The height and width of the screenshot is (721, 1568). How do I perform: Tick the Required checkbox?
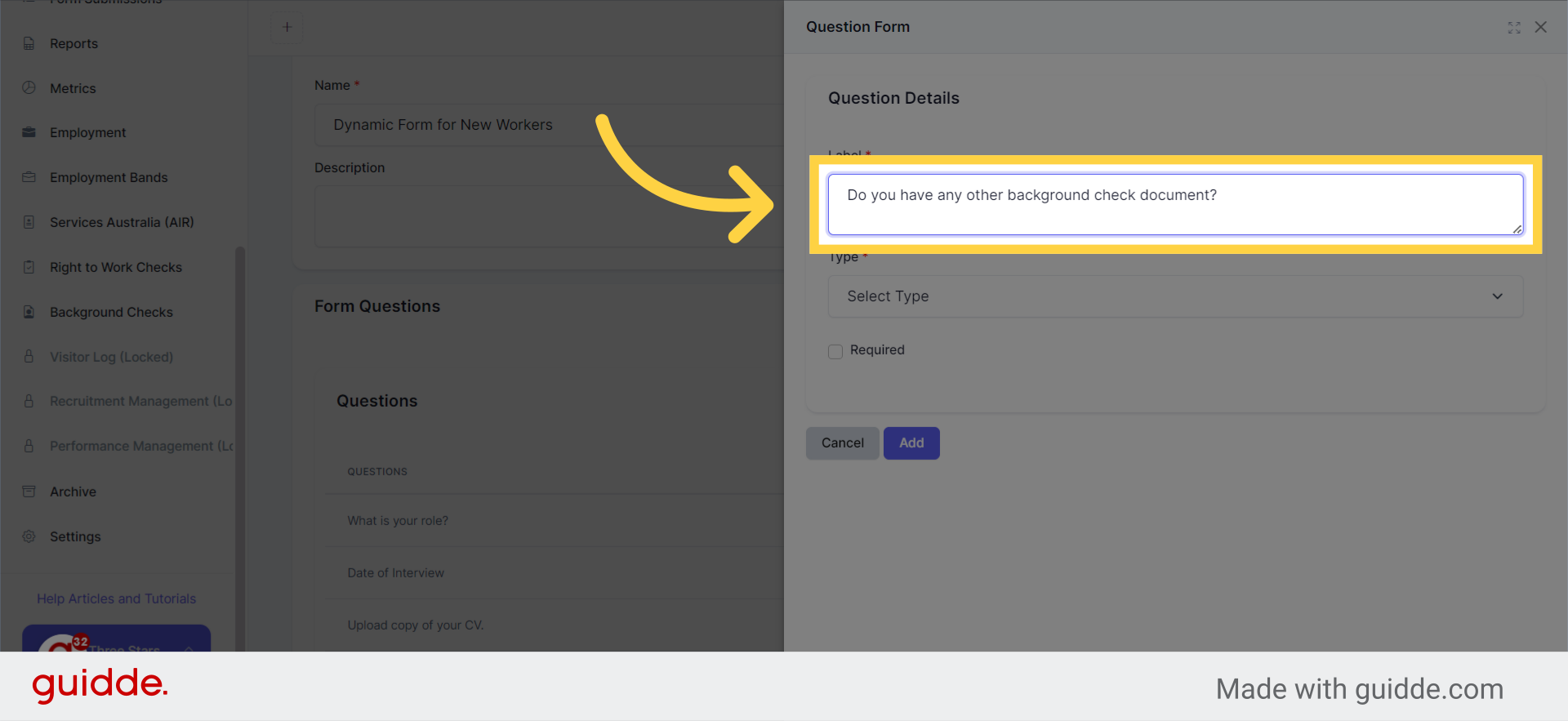point(835,351)
